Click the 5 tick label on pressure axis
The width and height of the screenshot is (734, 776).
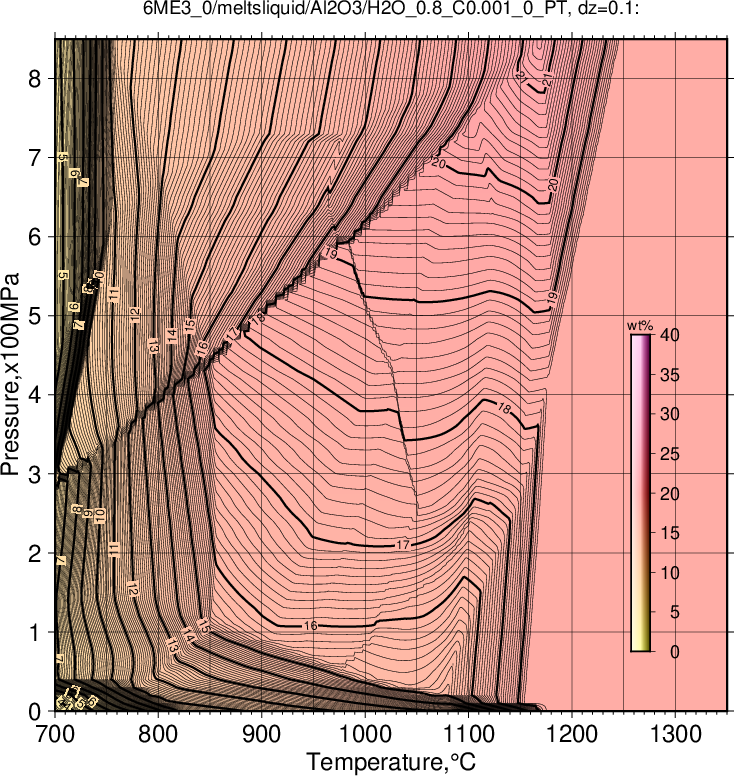[35, 316]
